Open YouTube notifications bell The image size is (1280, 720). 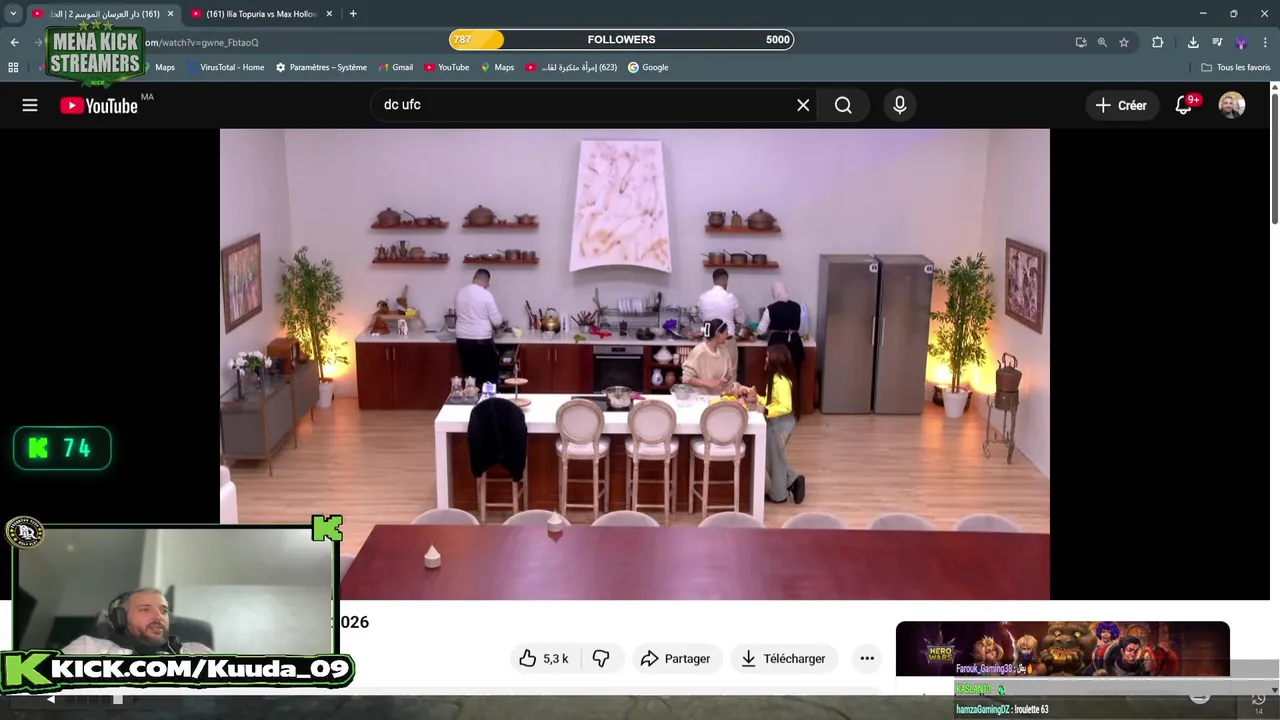pyautogui.click(x=1184, y=105)
